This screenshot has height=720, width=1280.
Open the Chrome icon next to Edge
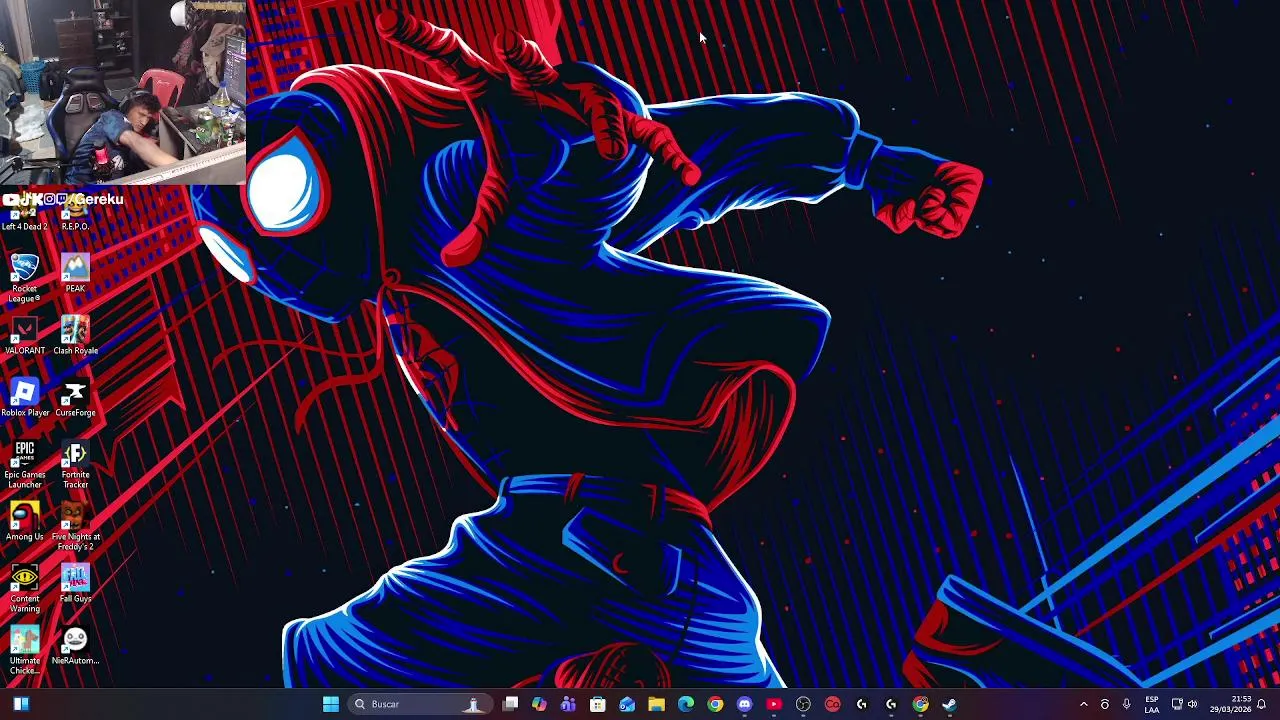[715, 704]
